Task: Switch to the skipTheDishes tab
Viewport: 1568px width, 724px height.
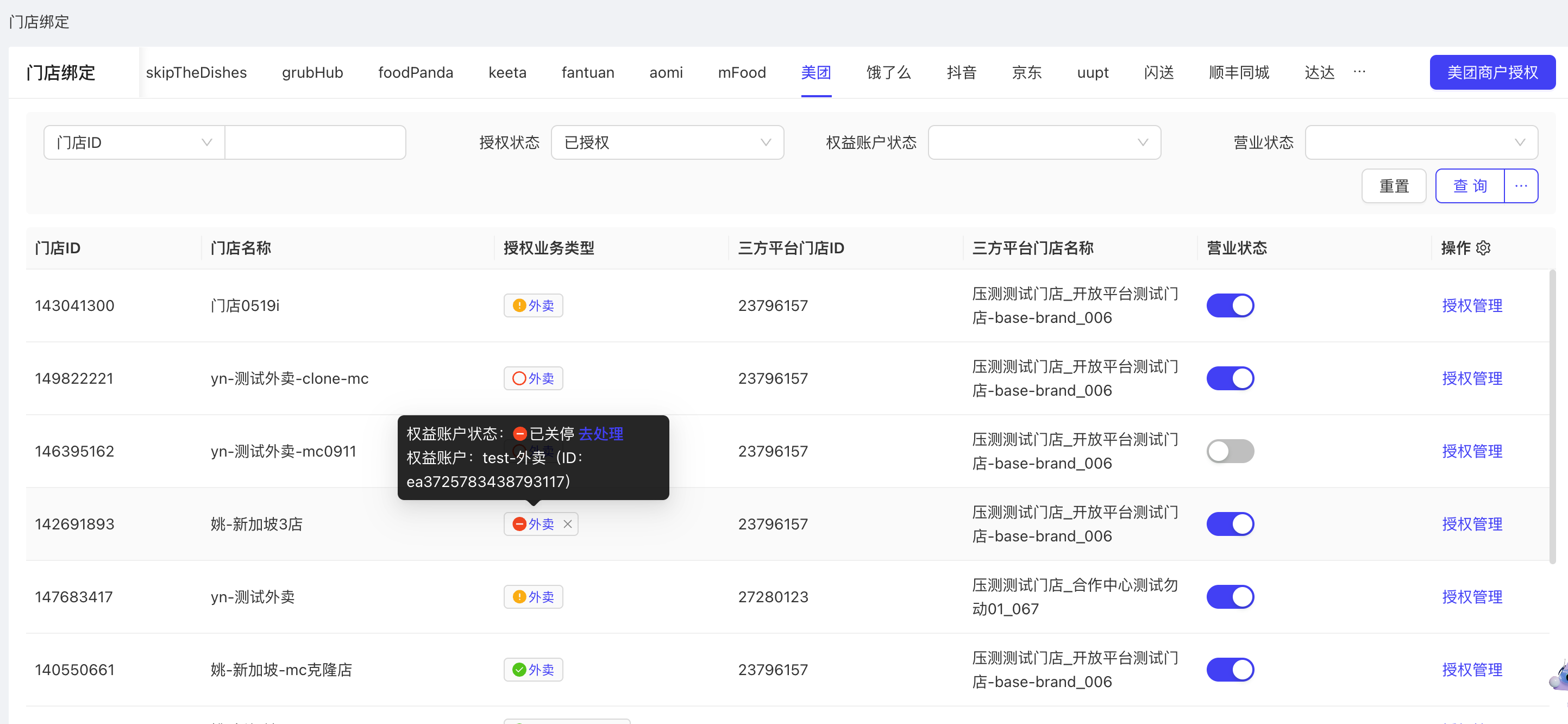Action: click(x=196, y=72)
